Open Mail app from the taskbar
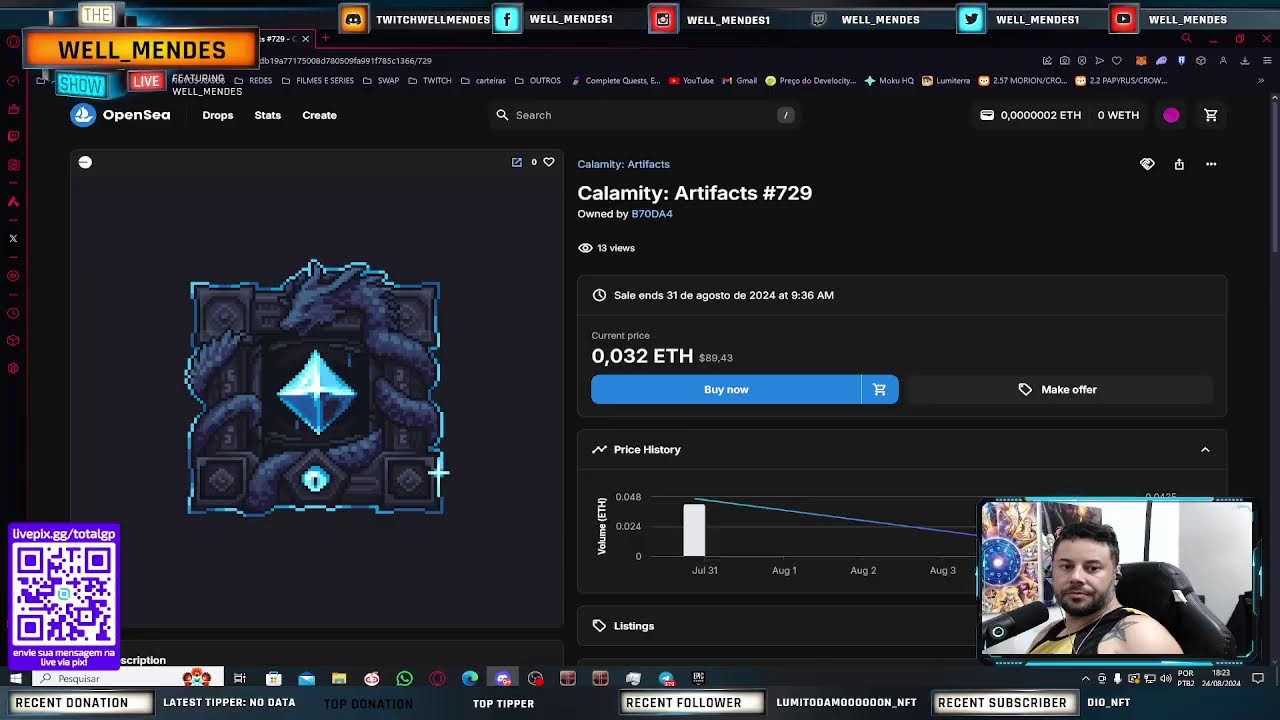Image resolution: width=1280 pixels, height=720 pixels. coord(306,678)
